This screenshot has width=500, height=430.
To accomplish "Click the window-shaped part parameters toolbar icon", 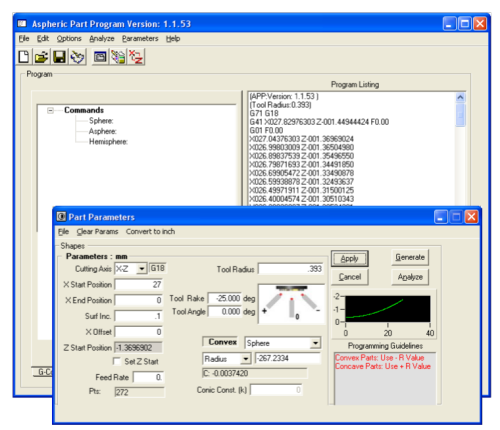I will pos(100,57).
